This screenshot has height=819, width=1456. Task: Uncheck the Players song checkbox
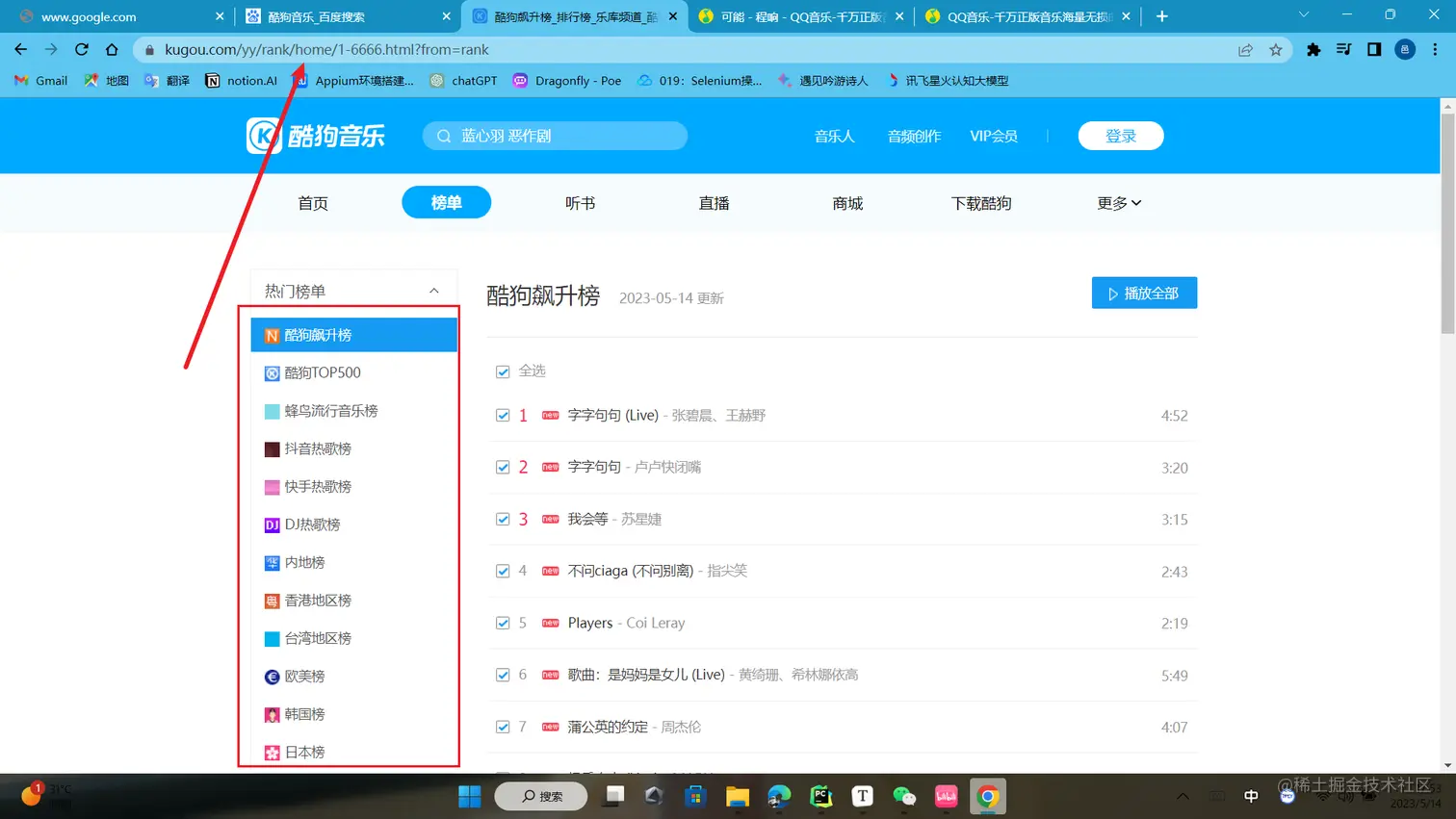pyautogui.click(x=503, y=624)
